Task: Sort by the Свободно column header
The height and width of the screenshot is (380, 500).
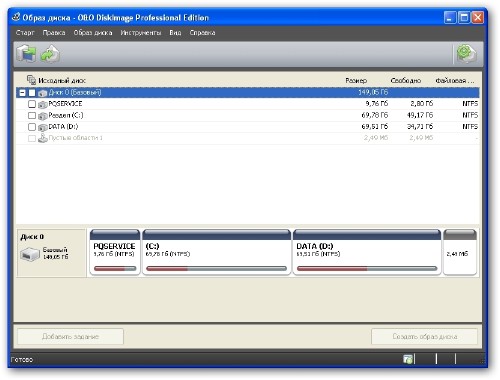Action: (x=406, y=80)
